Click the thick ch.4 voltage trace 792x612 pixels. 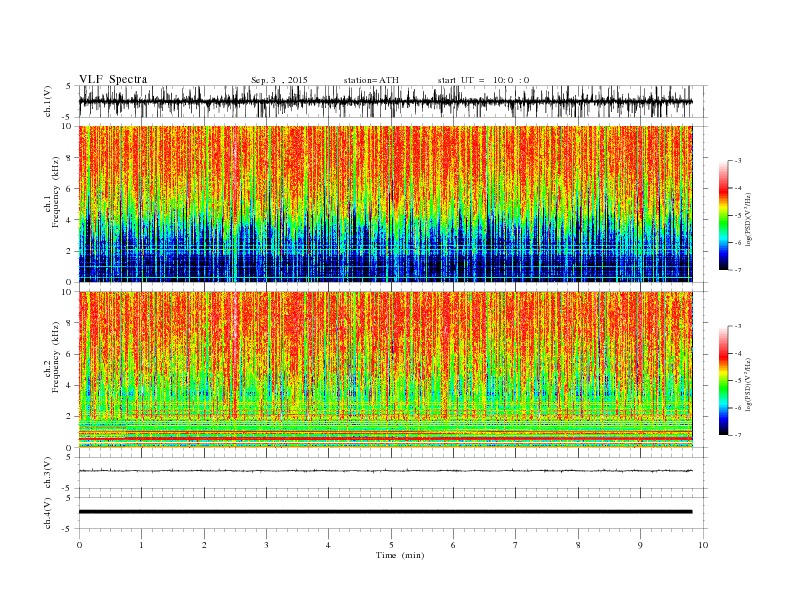(385, 512)
